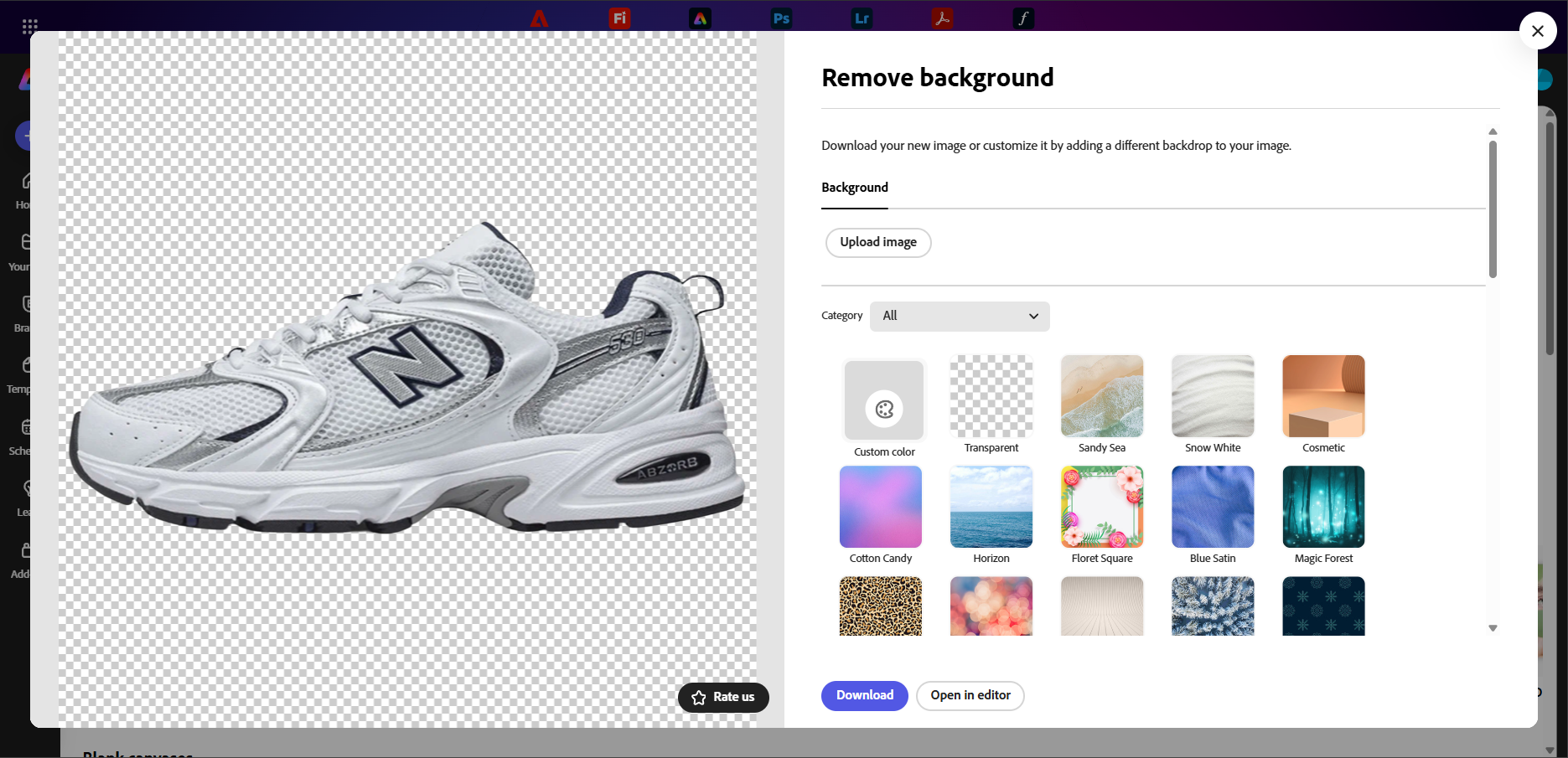The height and width of the screenshot is (758, 1568).
Task: Select the Cosmetic background
Action: click(1323, 396)
